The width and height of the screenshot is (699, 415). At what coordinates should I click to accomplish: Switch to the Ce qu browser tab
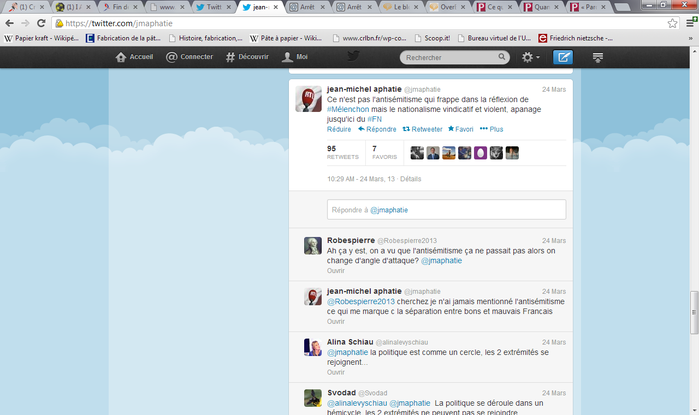[x=494, y=7]
